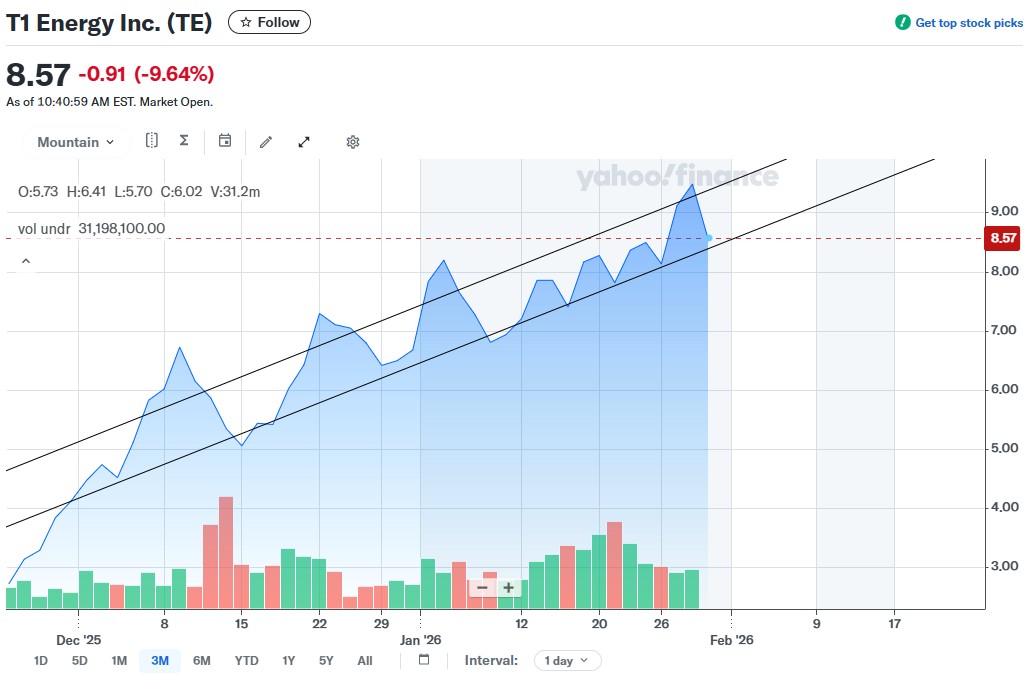The height and width of the screenshot is (678, 1030).
Task: Click Get top stock picks link
Action: pos(959,23)
